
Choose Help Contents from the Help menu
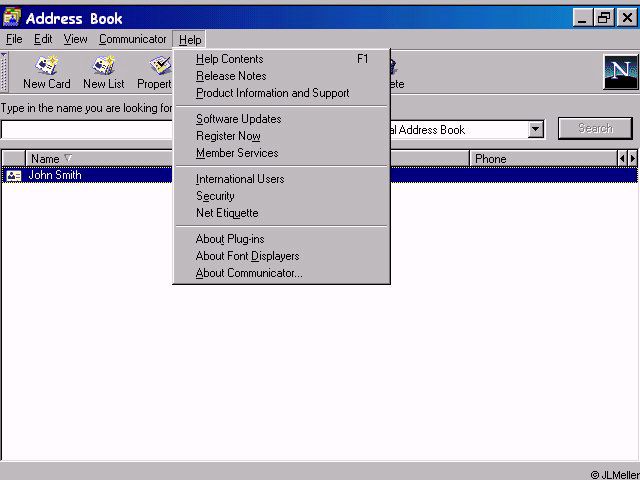pyautogui.click(x=282, y=59)
